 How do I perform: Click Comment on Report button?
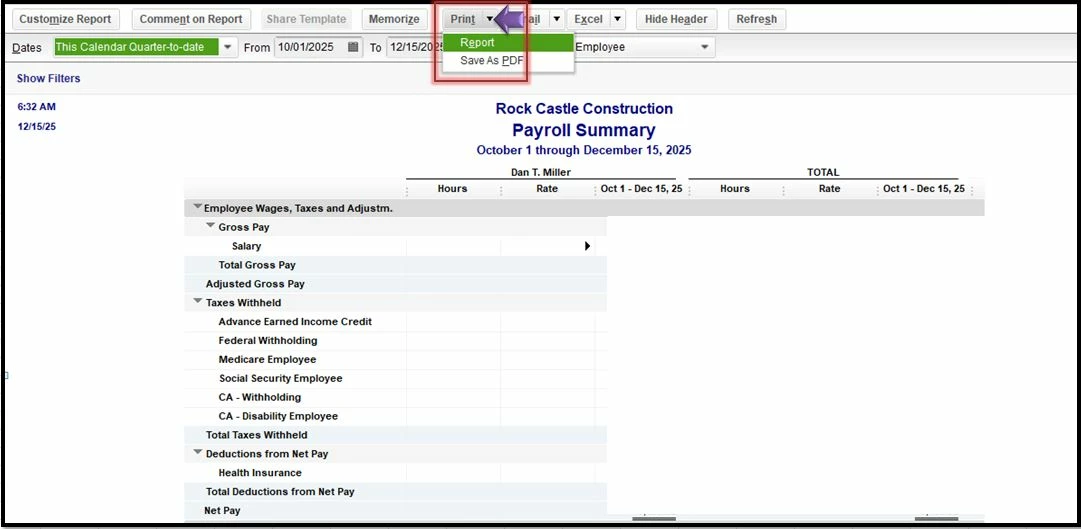click(x=191, y=19)
